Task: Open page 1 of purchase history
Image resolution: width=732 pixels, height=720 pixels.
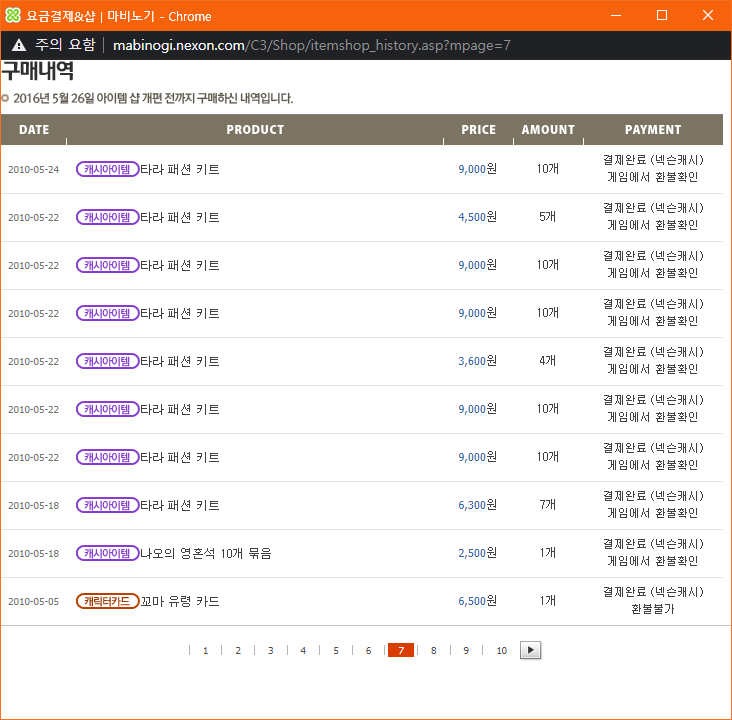Action: click(x=205, y=650)
